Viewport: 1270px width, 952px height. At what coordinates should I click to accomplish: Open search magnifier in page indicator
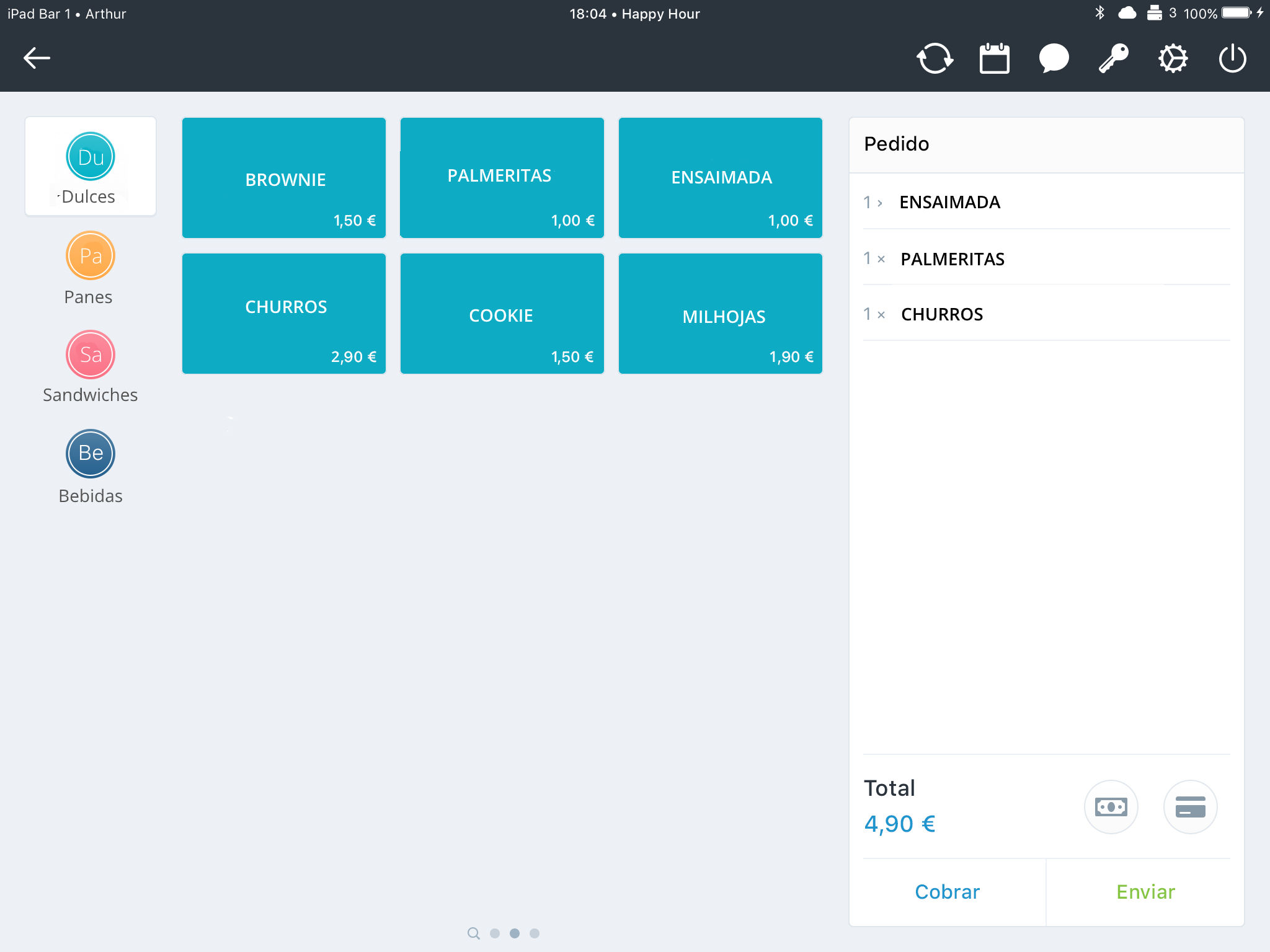474,933
